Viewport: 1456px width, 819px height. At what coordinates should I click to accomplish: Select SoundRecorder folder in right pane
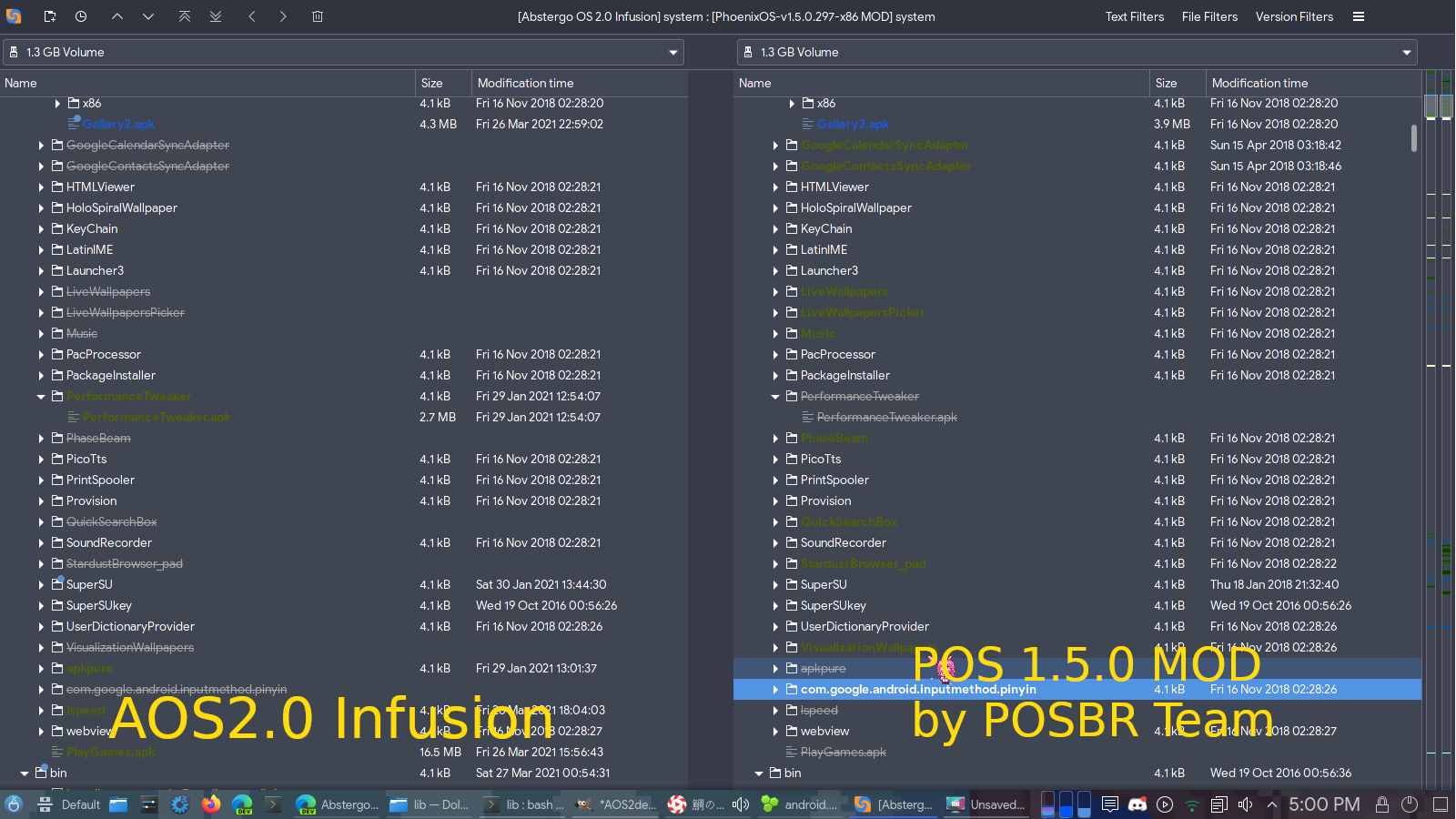(843, 543)
